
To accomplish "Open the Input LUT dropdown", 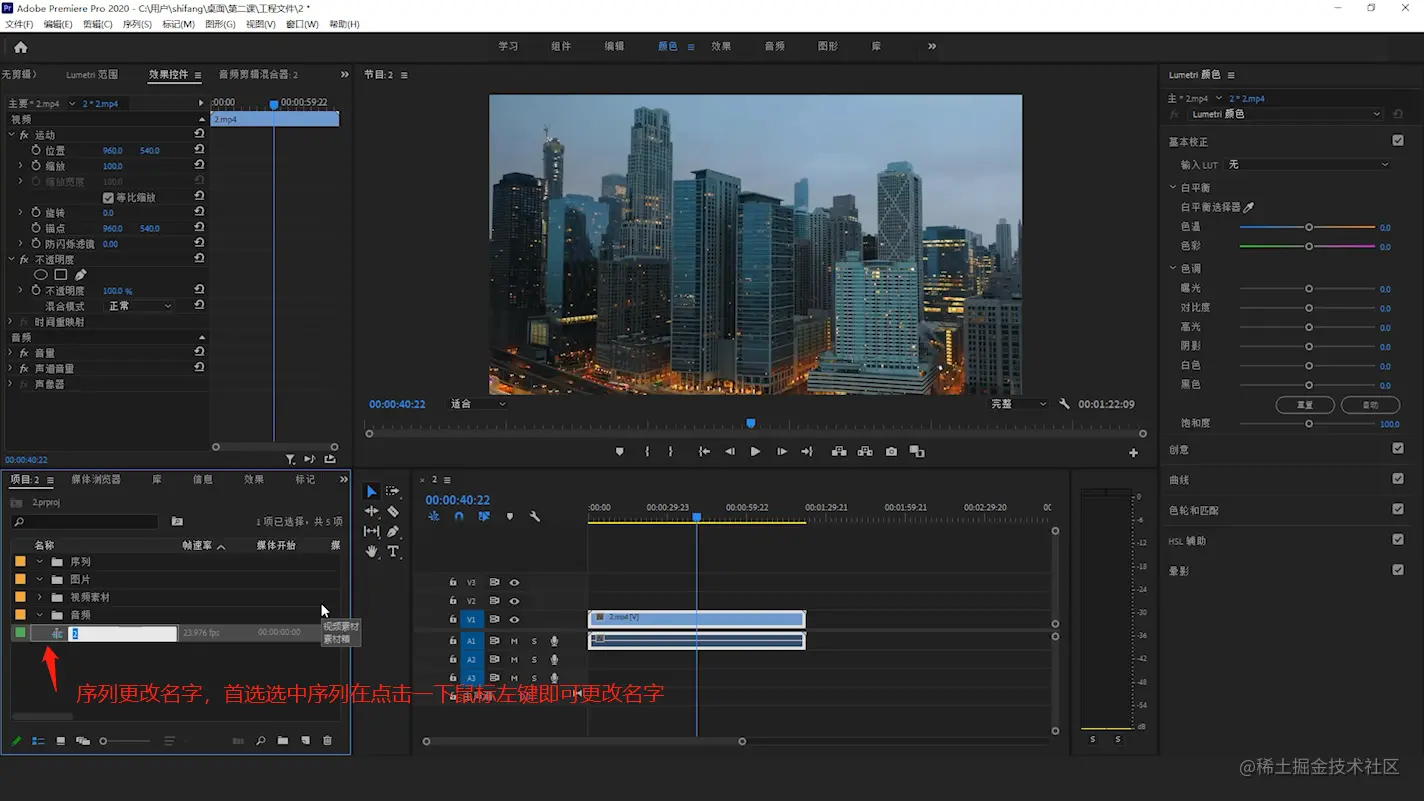I will pos(1308,164).
